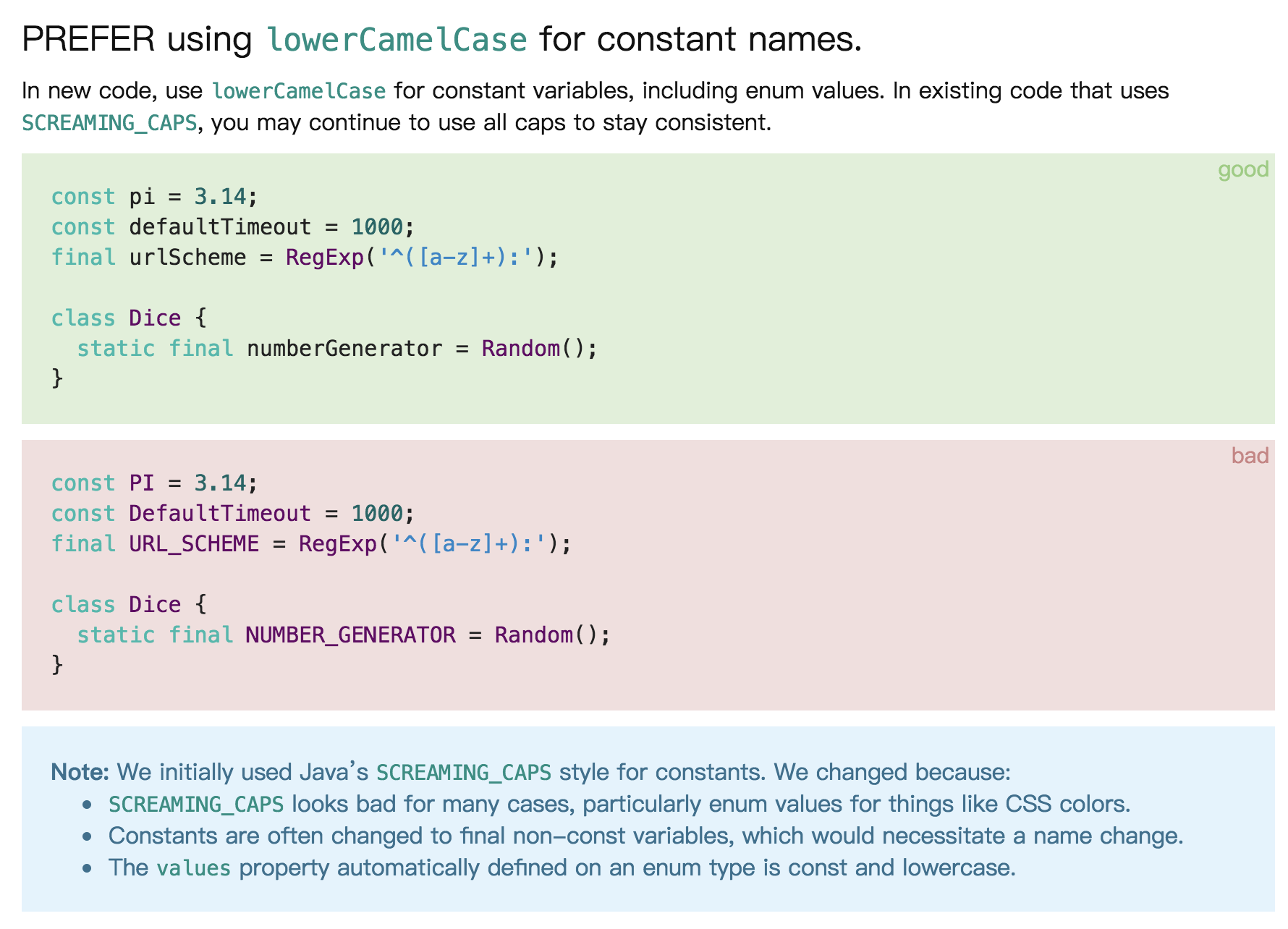Click the line 'const pi = 3.14;'
Screen dimensions: 1288x929
(x=155, y=197)
